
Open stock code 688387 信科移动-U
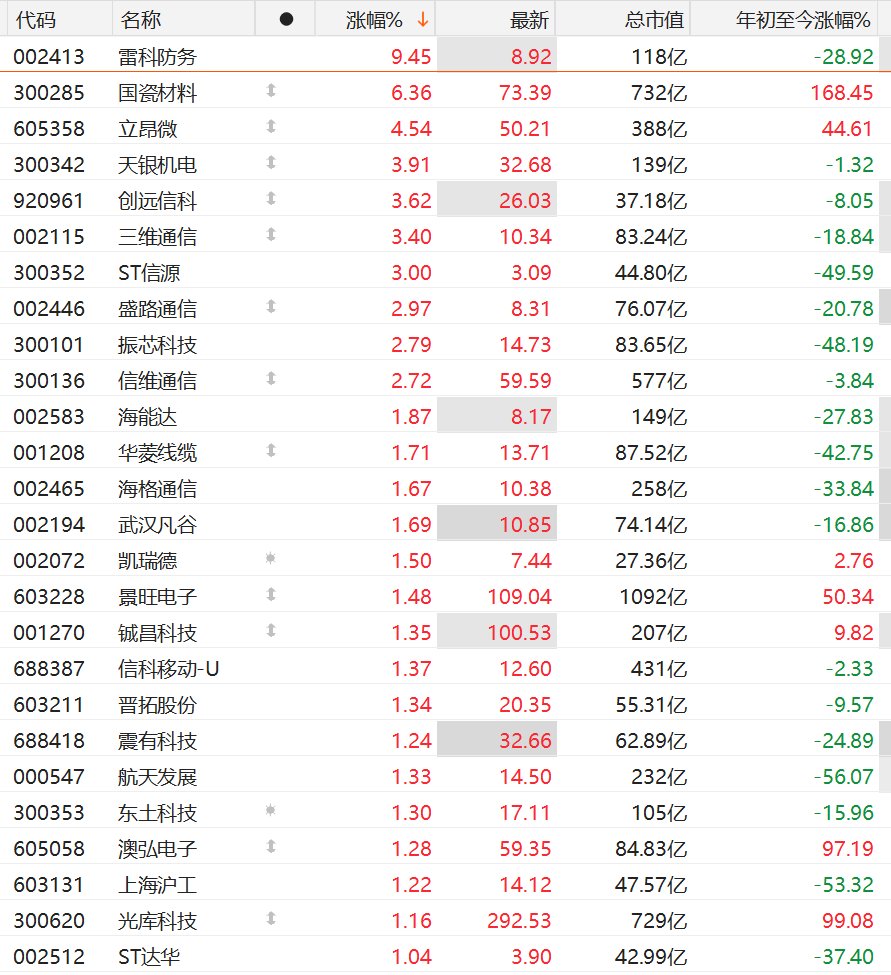tap(48, 668)
